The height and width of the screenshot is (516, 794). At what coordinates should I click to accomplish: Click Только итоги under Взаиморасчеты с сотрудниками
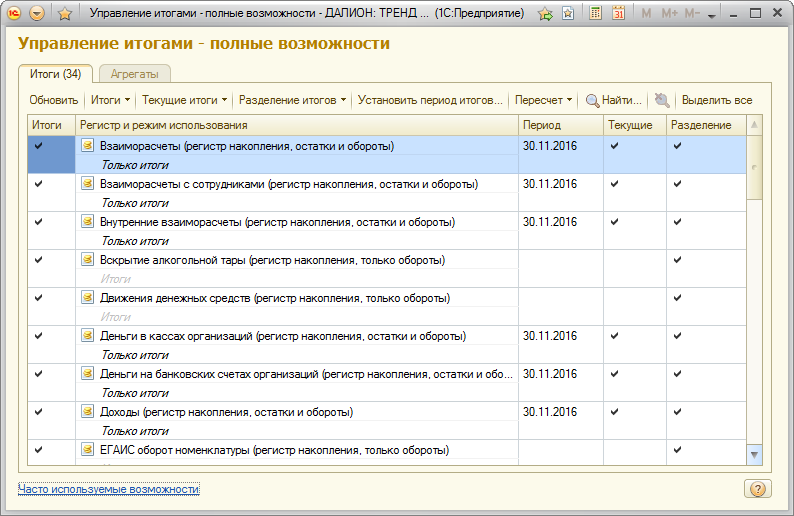coord(135,203)
